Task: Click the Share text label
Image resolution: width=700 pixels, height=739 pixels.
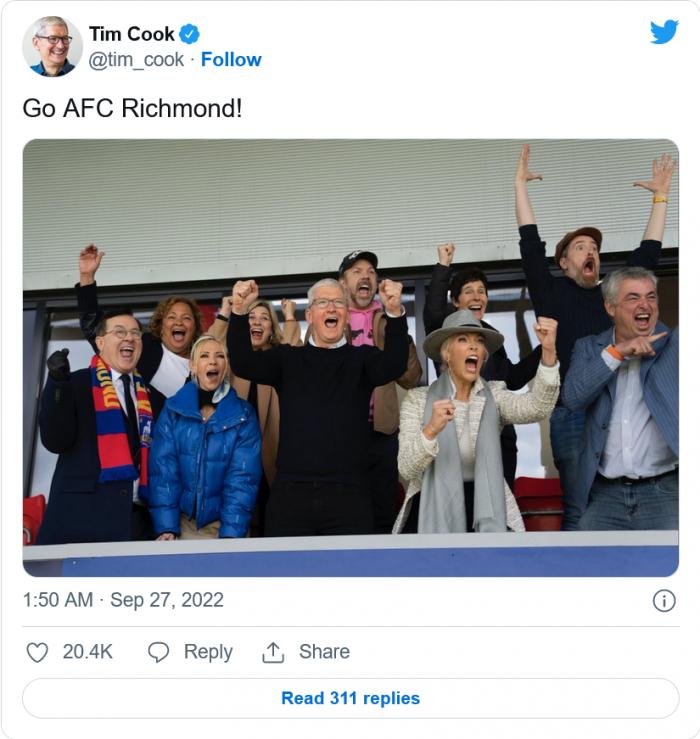Action: coord(324,652)
